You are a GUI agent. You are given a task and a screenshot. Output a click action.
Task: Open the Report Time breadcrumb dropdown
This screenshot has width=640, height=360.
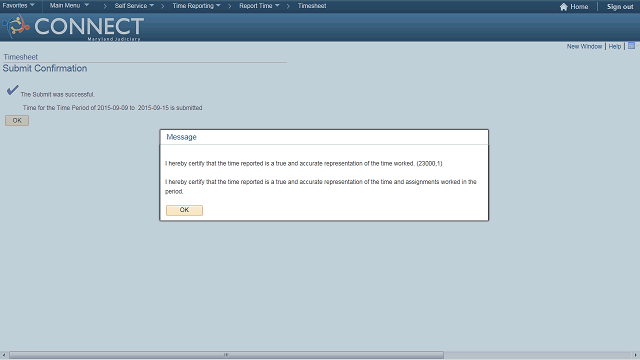click(259, 6)
